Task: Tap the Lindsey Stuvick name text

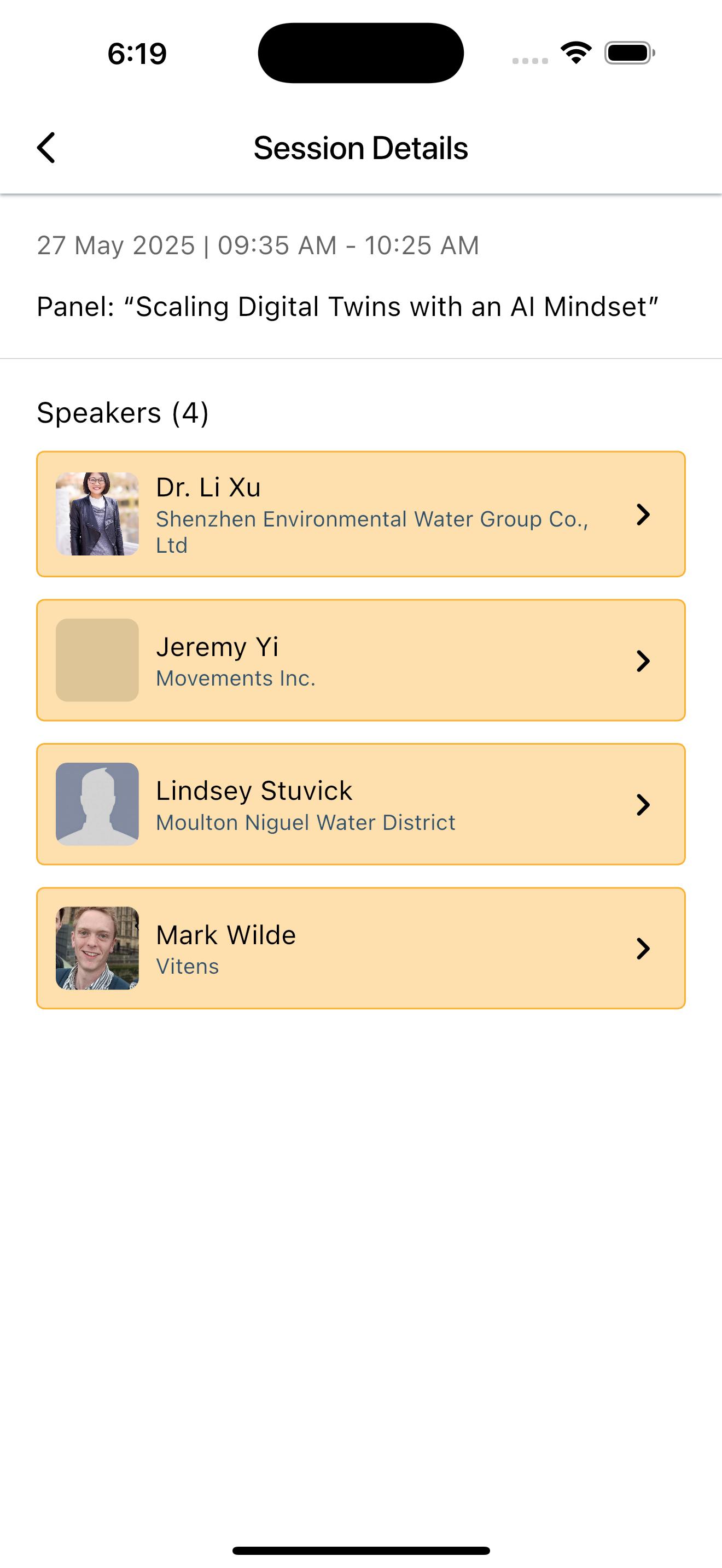Action: 254,790
